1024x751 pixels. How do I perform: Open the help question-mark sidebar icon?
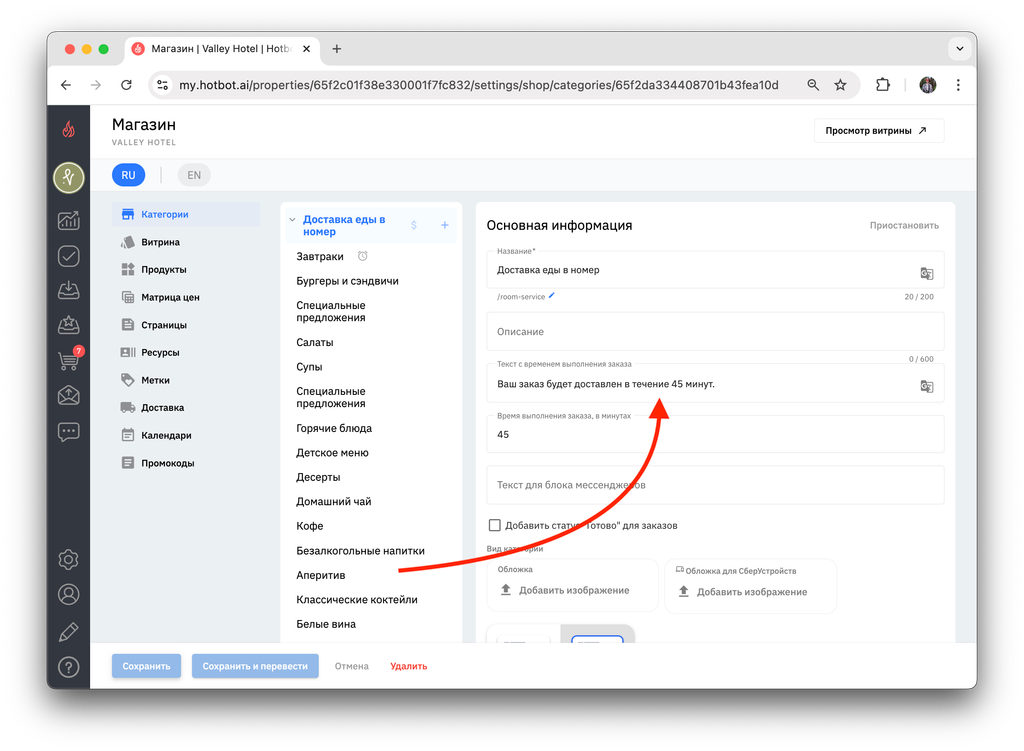click(x=69, y=667)
